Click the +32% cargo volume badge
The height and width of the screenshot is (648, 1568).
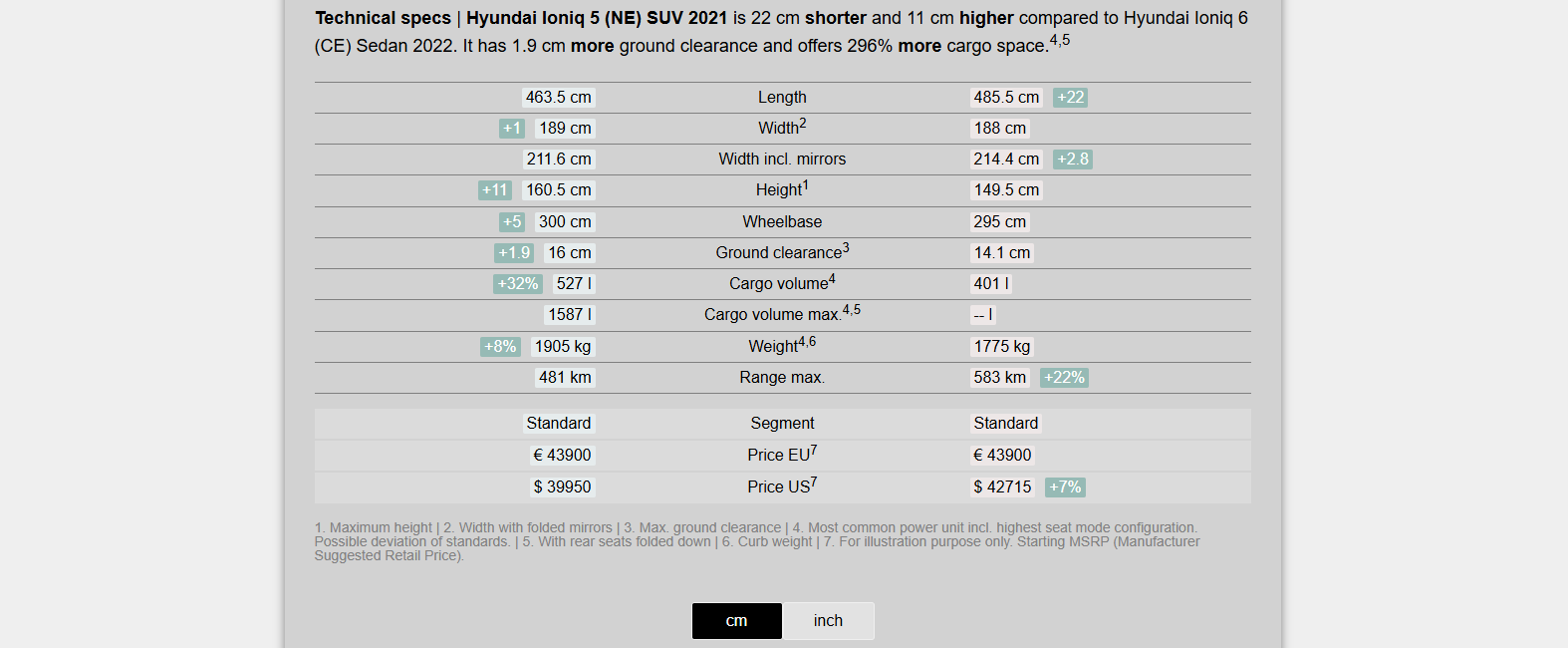(517, 284)
